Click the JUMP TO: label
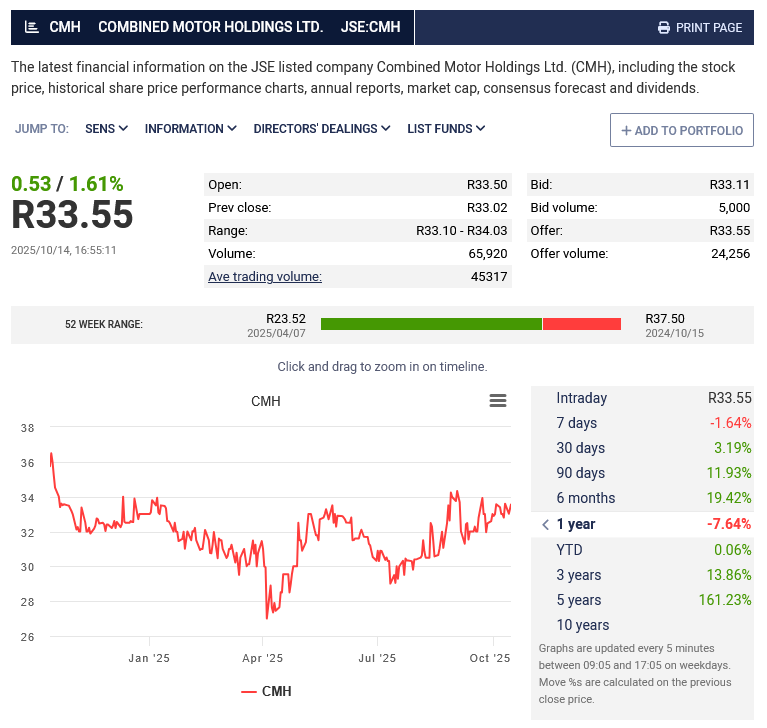Screen dimensions: 767x728 (x=42, y=129)
